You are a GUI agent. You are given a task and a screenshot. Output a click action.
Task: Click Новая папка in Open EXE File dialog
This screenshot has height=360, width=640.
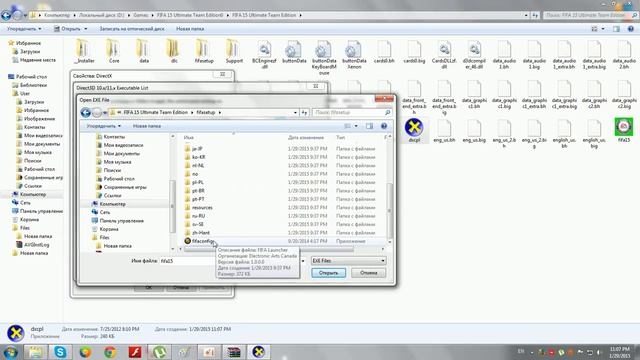point(147,126)
